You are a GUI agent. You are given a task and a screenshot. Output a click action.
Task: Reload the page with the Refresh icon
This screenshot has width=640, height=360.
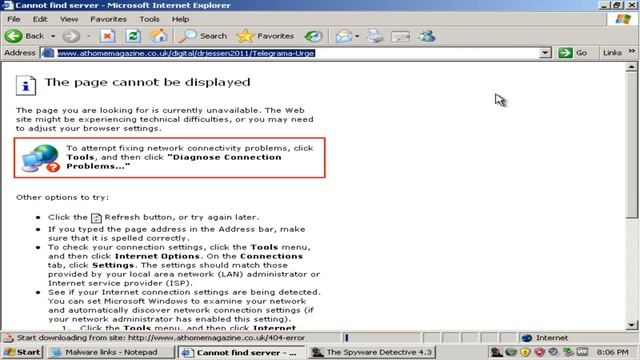click(133, 36)
